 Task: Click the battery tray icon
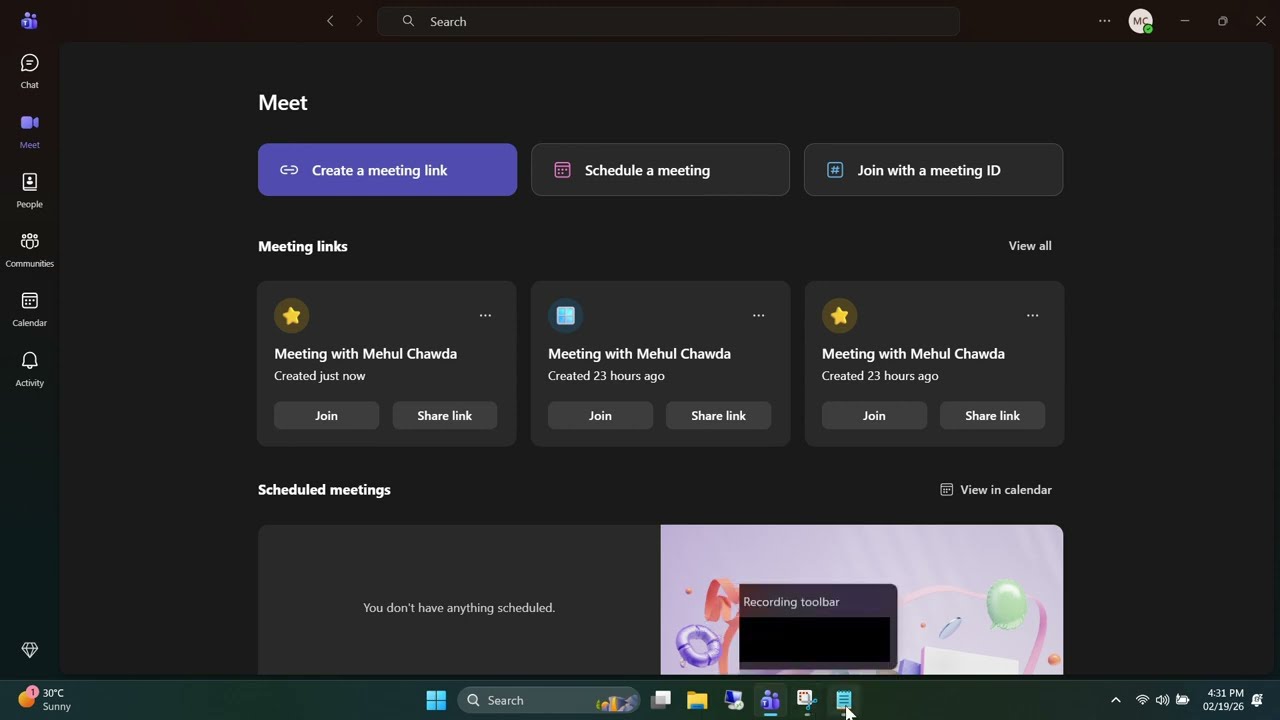point(1183,700)
